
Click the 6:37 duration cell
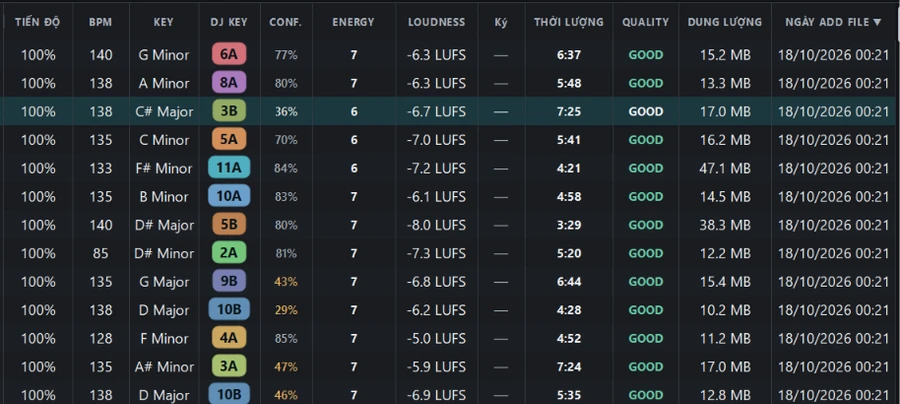tap(569, 55)
